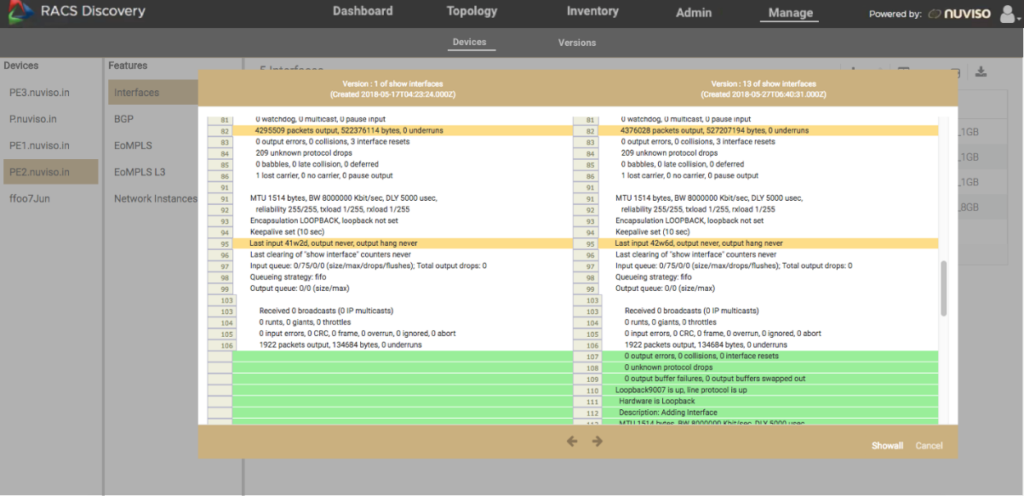
Task: Click the Devices panel heading
Action: click(21, 65)
